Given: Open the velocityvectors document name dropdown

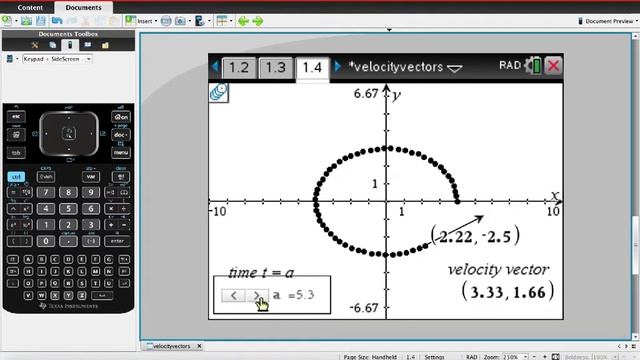Looking at the screenshot, I should tap(455, 68).
